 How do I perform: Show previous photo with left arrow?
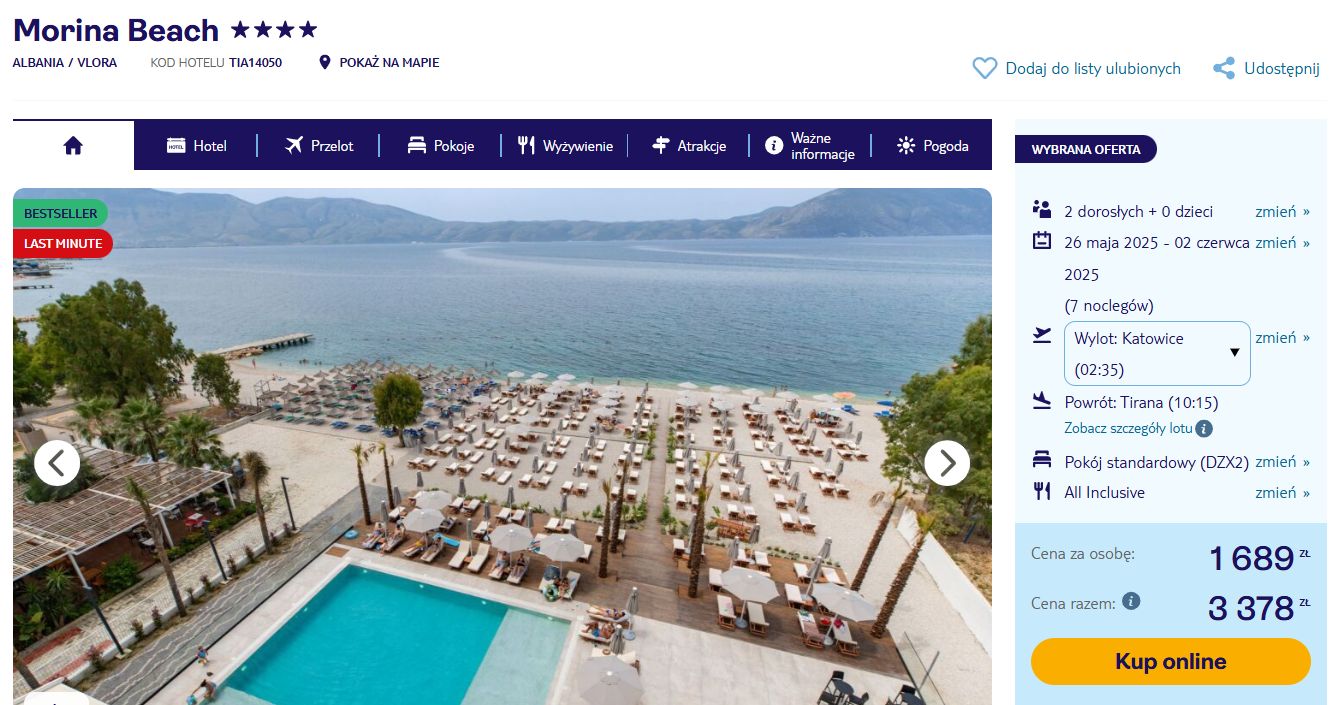[57, 463]
